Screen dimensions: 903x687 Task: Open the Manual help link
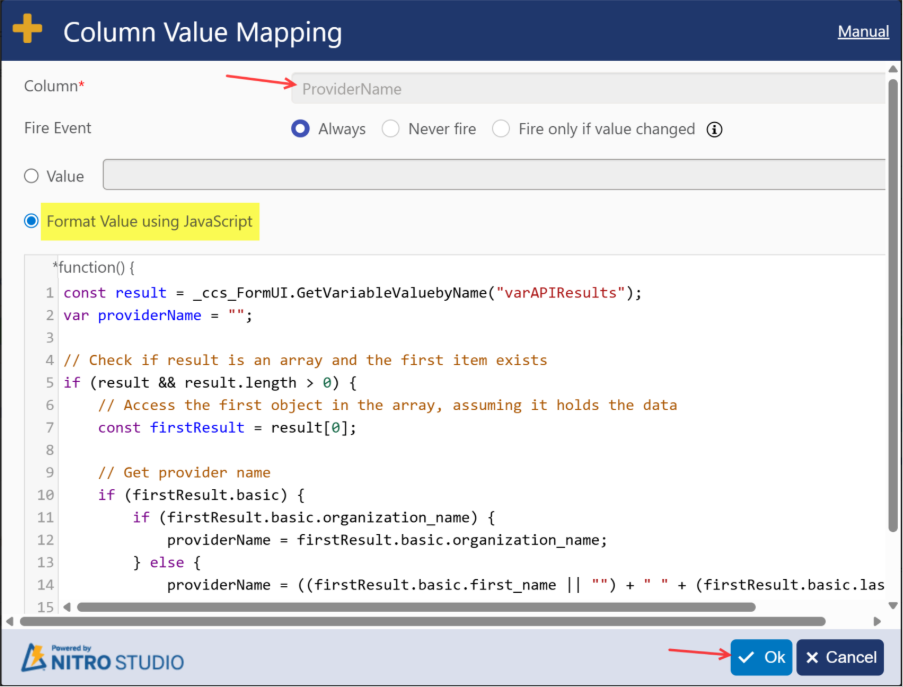pos(863,31)
